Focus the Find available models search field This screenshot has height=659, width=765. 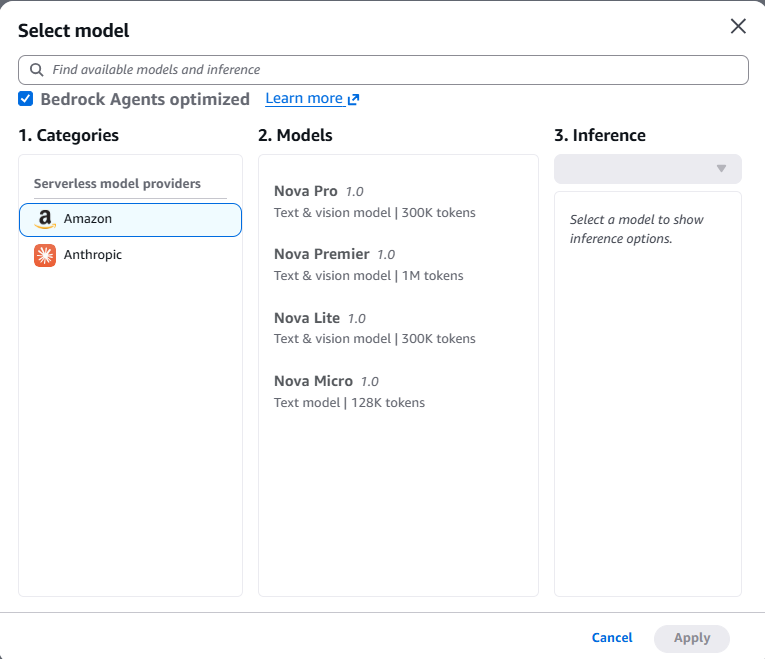[x=390, y=70]
